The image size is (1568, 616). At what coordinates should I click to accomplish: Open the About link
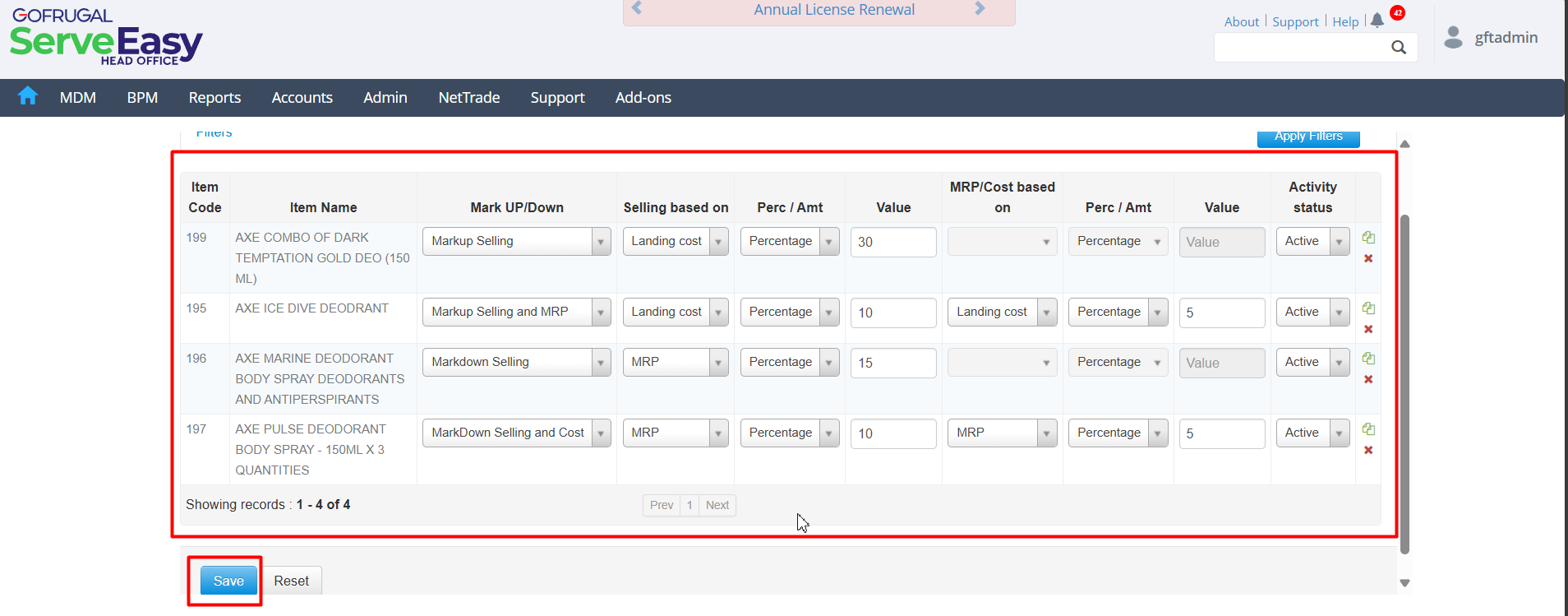pyautogui.click(x=1241, y=22)
